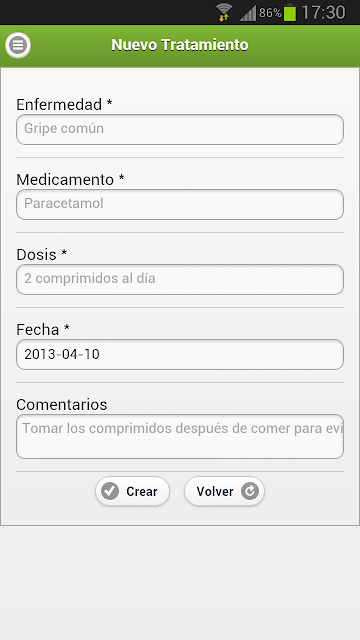The width and height of the screenshot is (360, 640).
Task: Tap the Enfermedad * label
Action: coord(64,104)
